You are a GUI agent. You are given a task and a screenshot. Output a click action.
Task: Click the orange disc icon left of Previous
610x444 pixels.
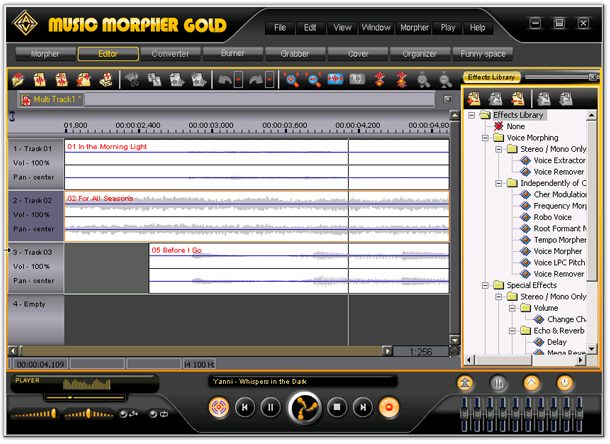pyautogui.click(x=219, y=407)
